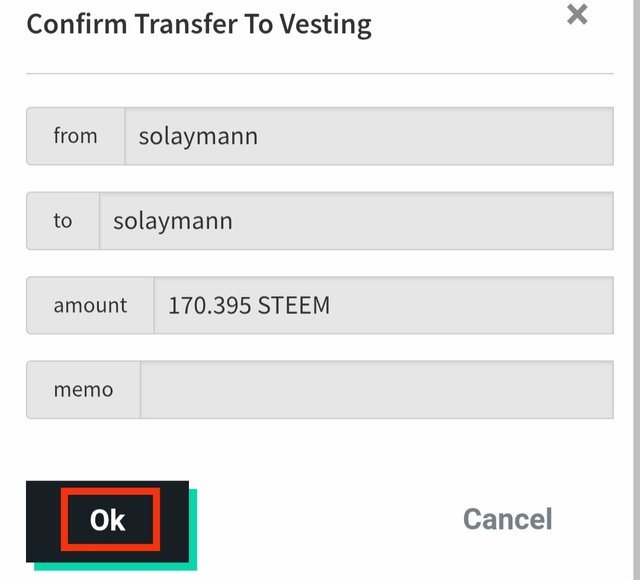Click the "amount" label box

coord(90,305)
